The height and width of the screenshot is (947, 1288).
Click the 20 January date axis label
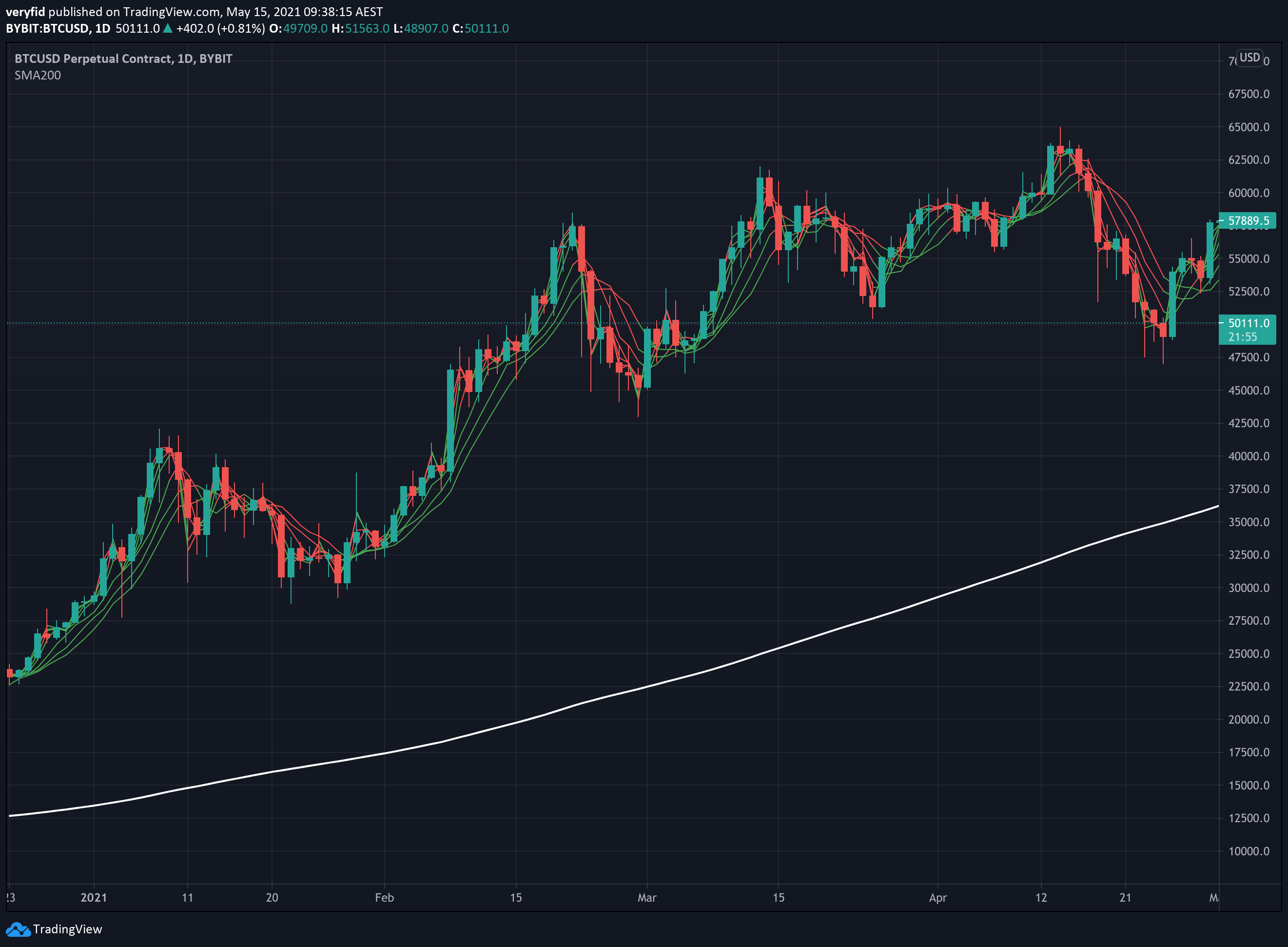[x=272, y=897]
